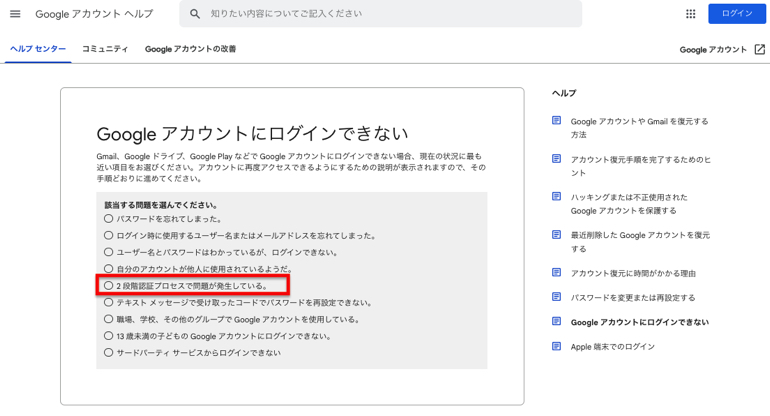
Task: Open link アカウント復元に時間がかかる理由
Action: (x=633, y=273)
